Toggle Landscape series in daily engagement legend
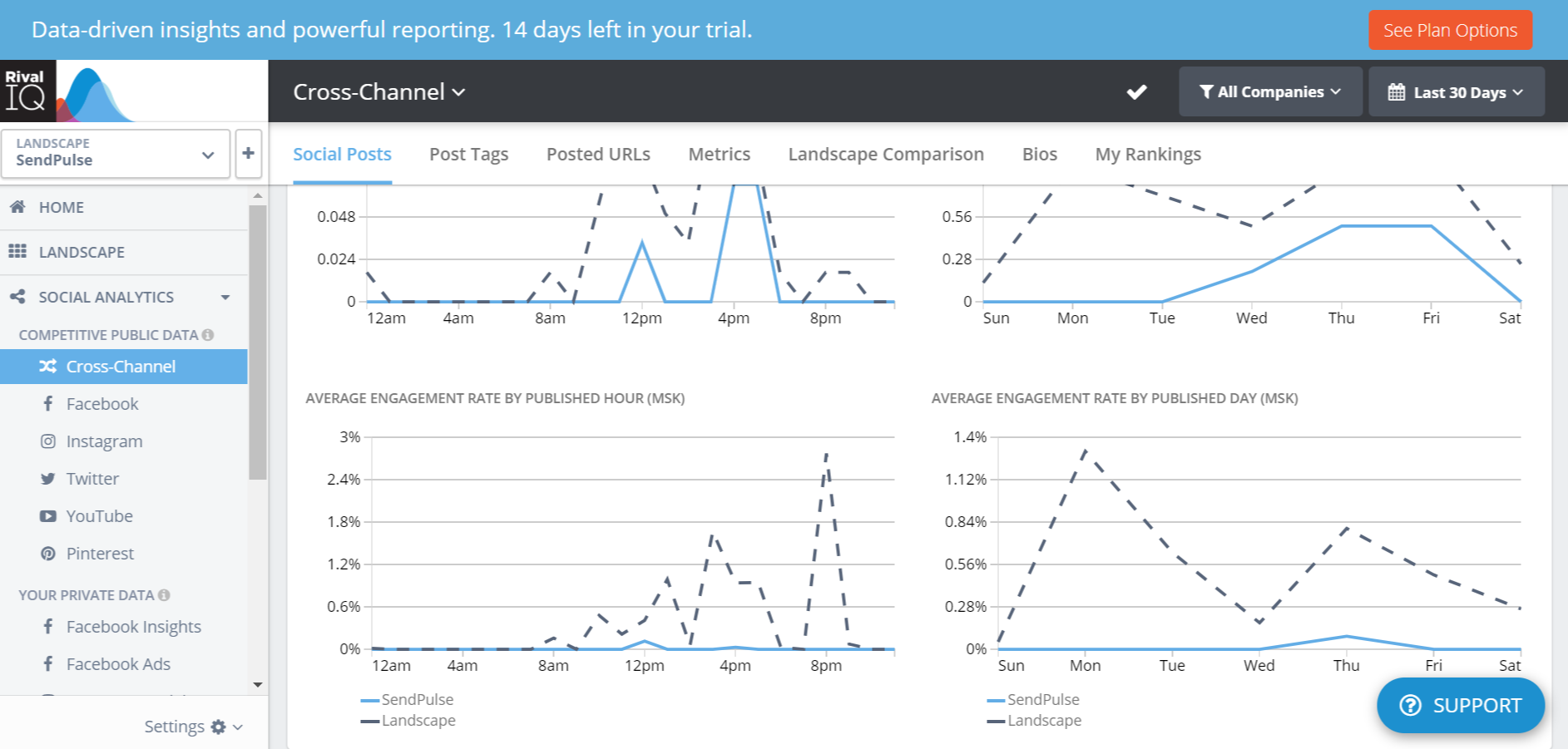This screenshot has width=1568, height=749. tap(1034, 721)
